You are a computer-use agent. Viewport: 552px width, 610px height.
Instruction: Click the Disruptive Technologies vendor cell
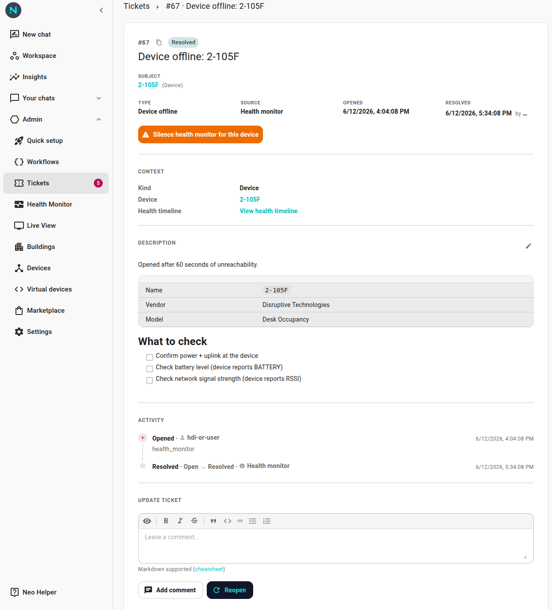pyautogui.click(x=296, y=305)
